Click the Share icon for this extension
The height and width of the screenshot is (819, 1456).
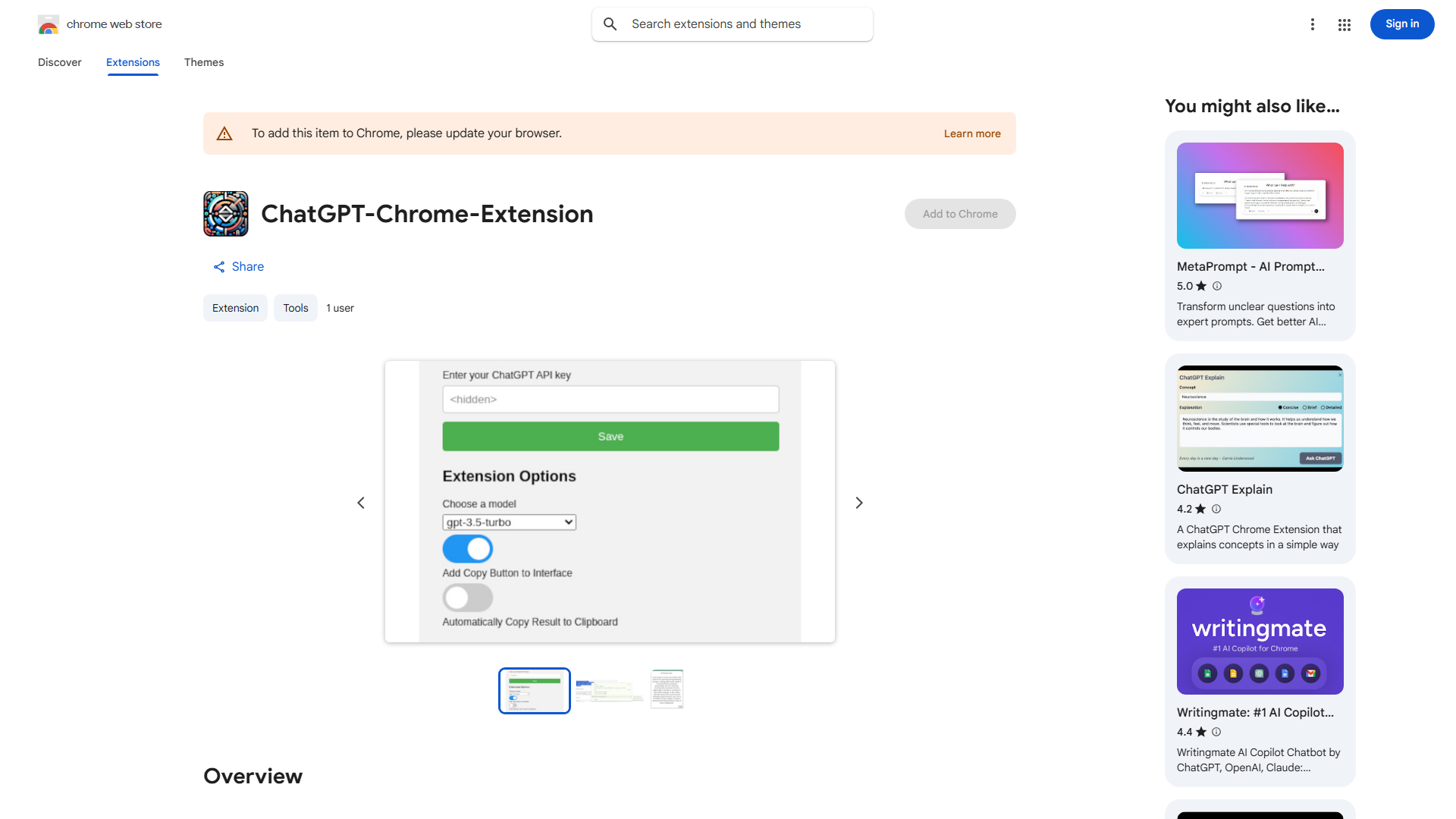tap(218, 266)
